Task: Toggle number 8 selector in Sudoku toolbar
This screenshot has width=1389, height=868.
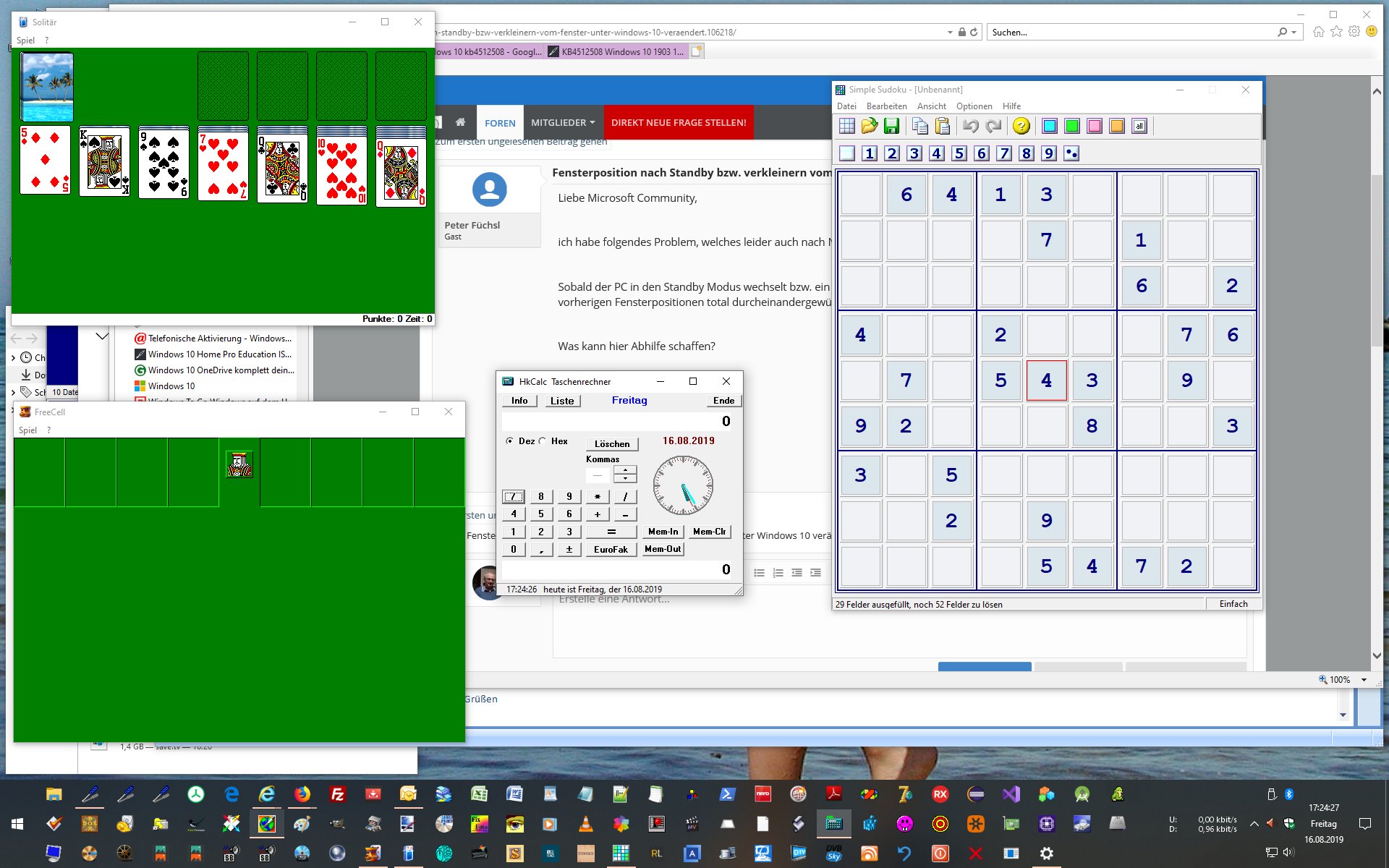Action: coord(1027,153)
